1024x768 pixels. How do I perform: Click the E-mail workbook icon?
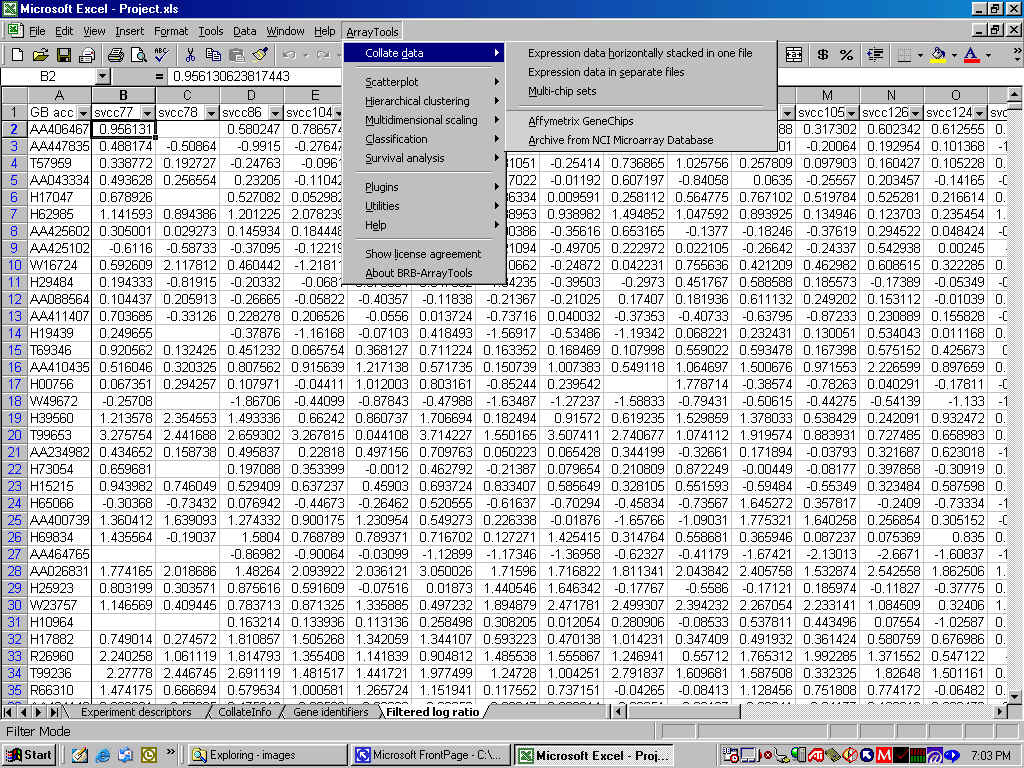point(86,55)
